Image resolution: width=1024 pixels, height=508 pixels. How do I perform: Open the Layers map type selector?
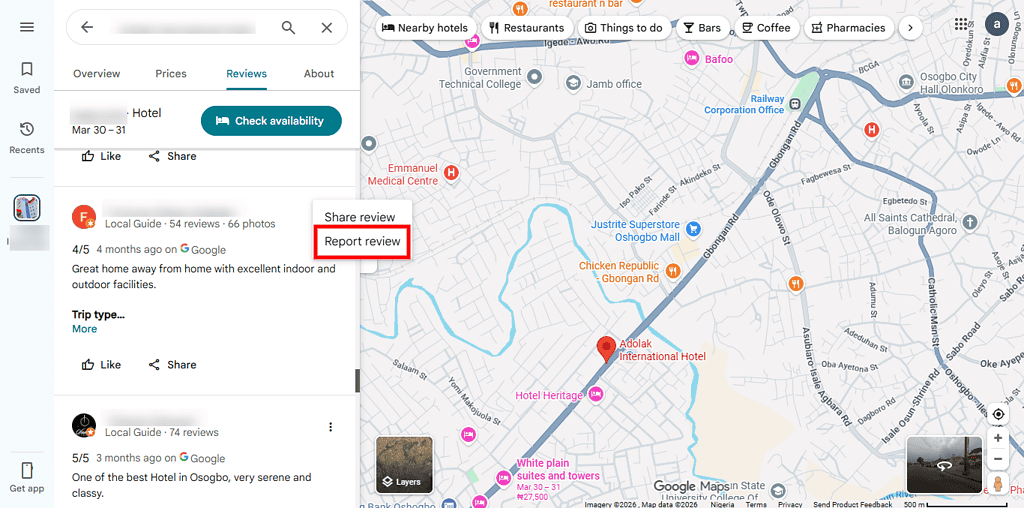[x=404, y=466]
